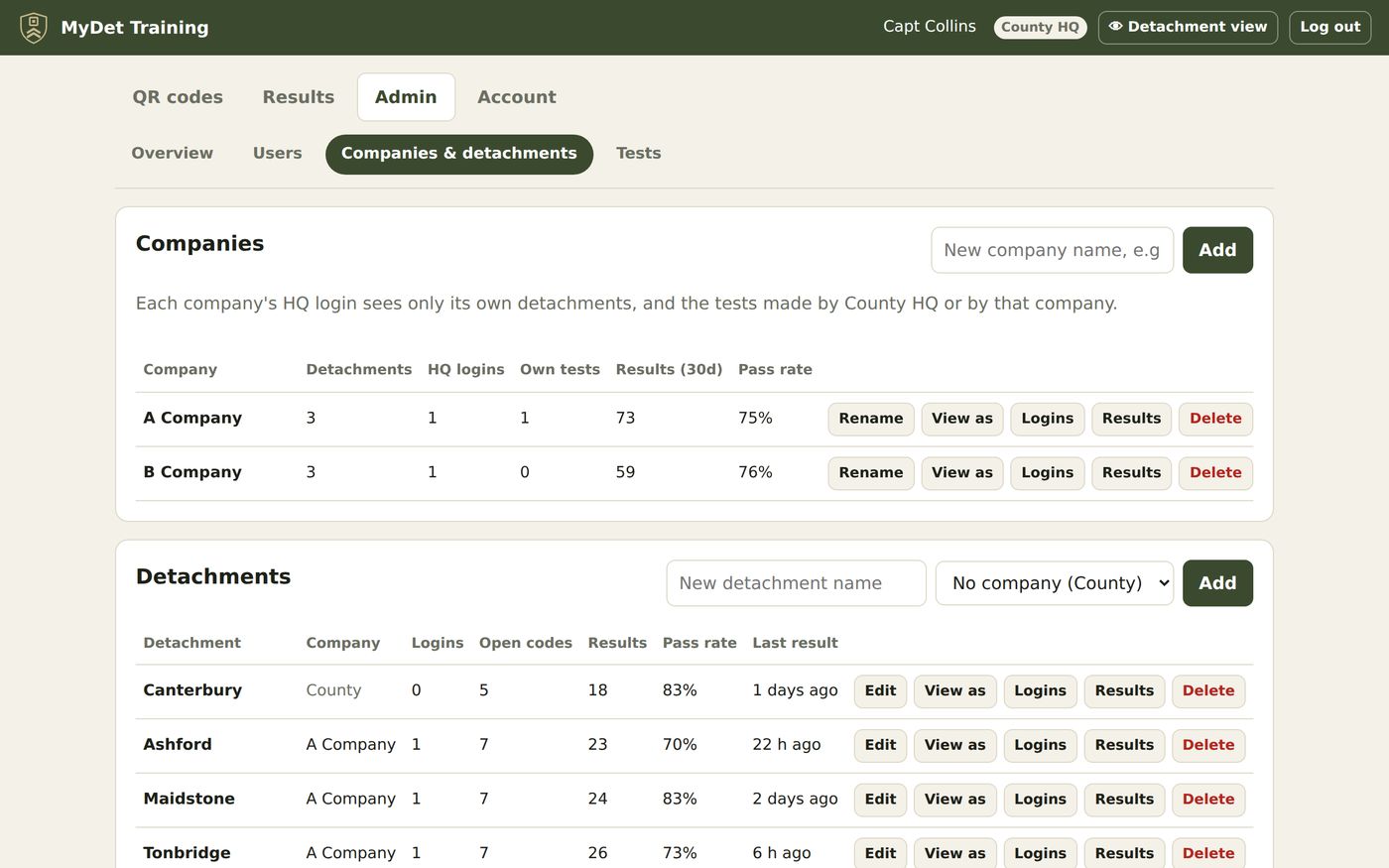Image resolution: width=1389 pixels, height=868 pixels.
Task: Open Results for B Company
Action: (1132, 473)
